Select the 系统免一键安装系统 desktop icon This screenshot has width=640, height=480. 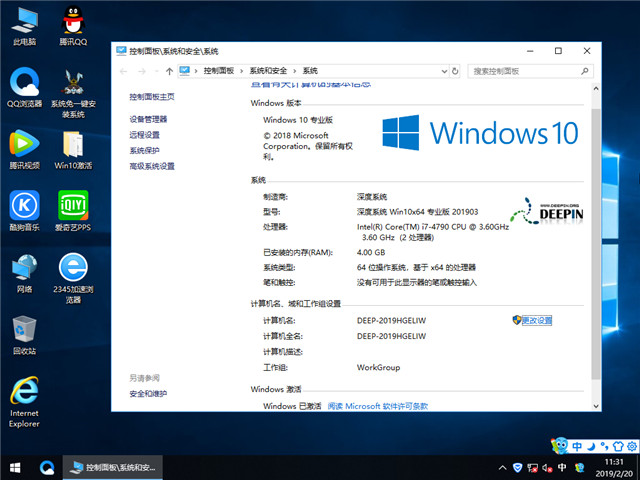(x=73, y=93)
